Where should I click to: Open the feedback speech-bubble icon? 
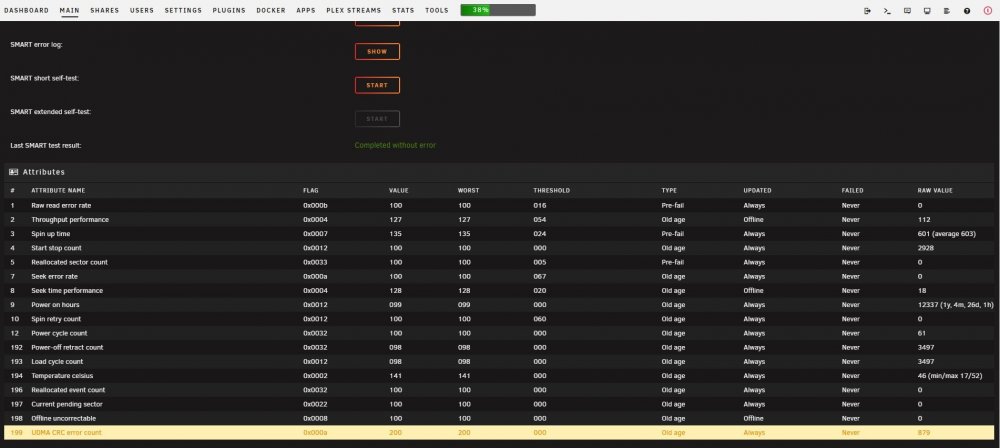coord(907,11)
